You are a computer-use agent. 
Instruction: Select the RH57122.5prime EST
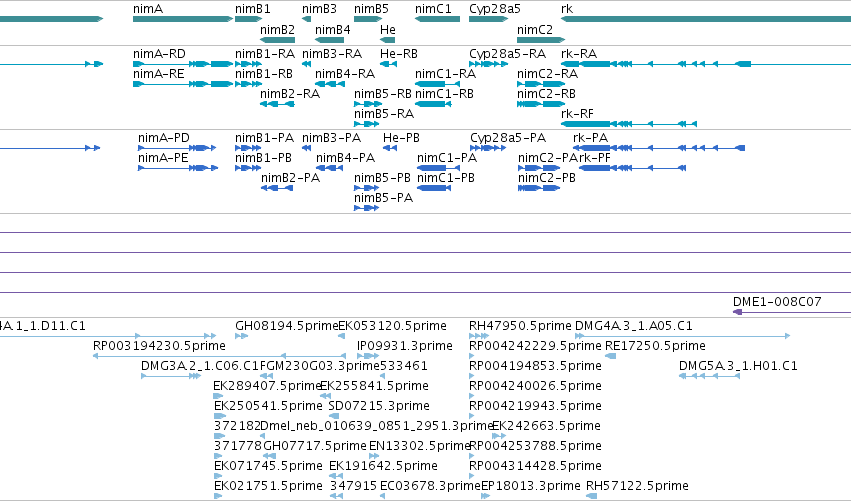pyautogui.click(x=592, y=497)
